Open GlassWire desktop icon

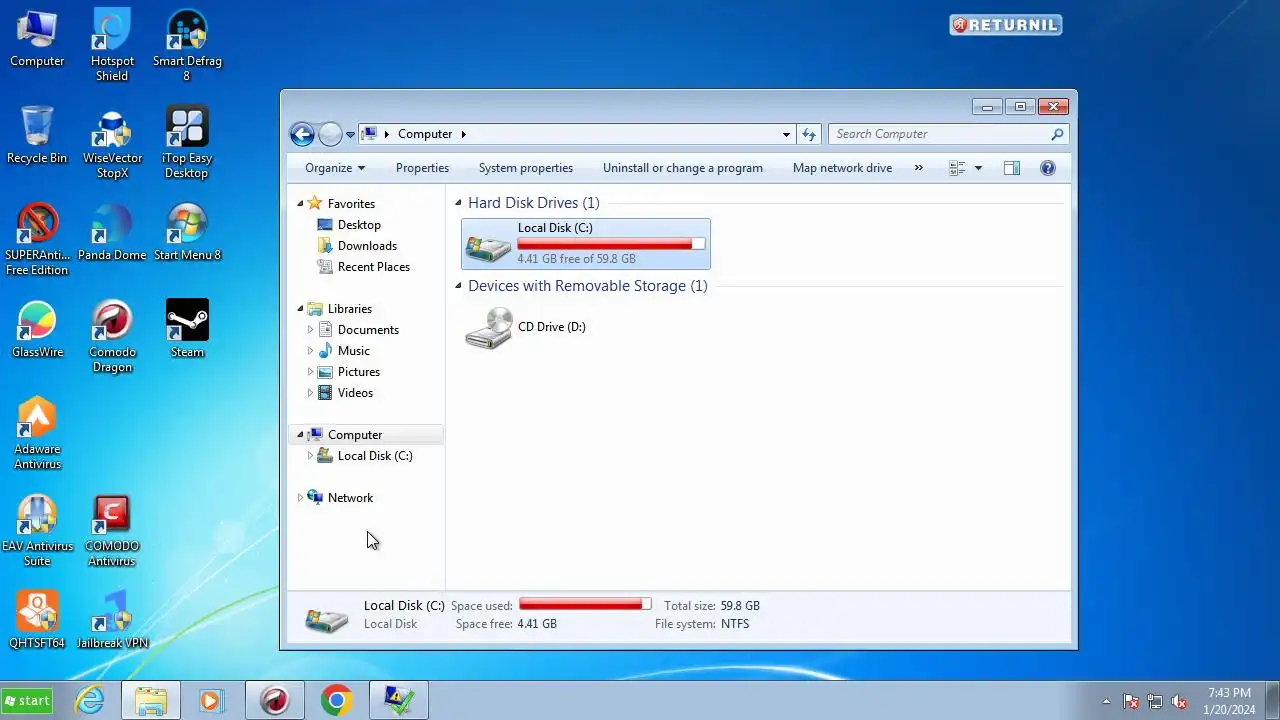point(37,330)
